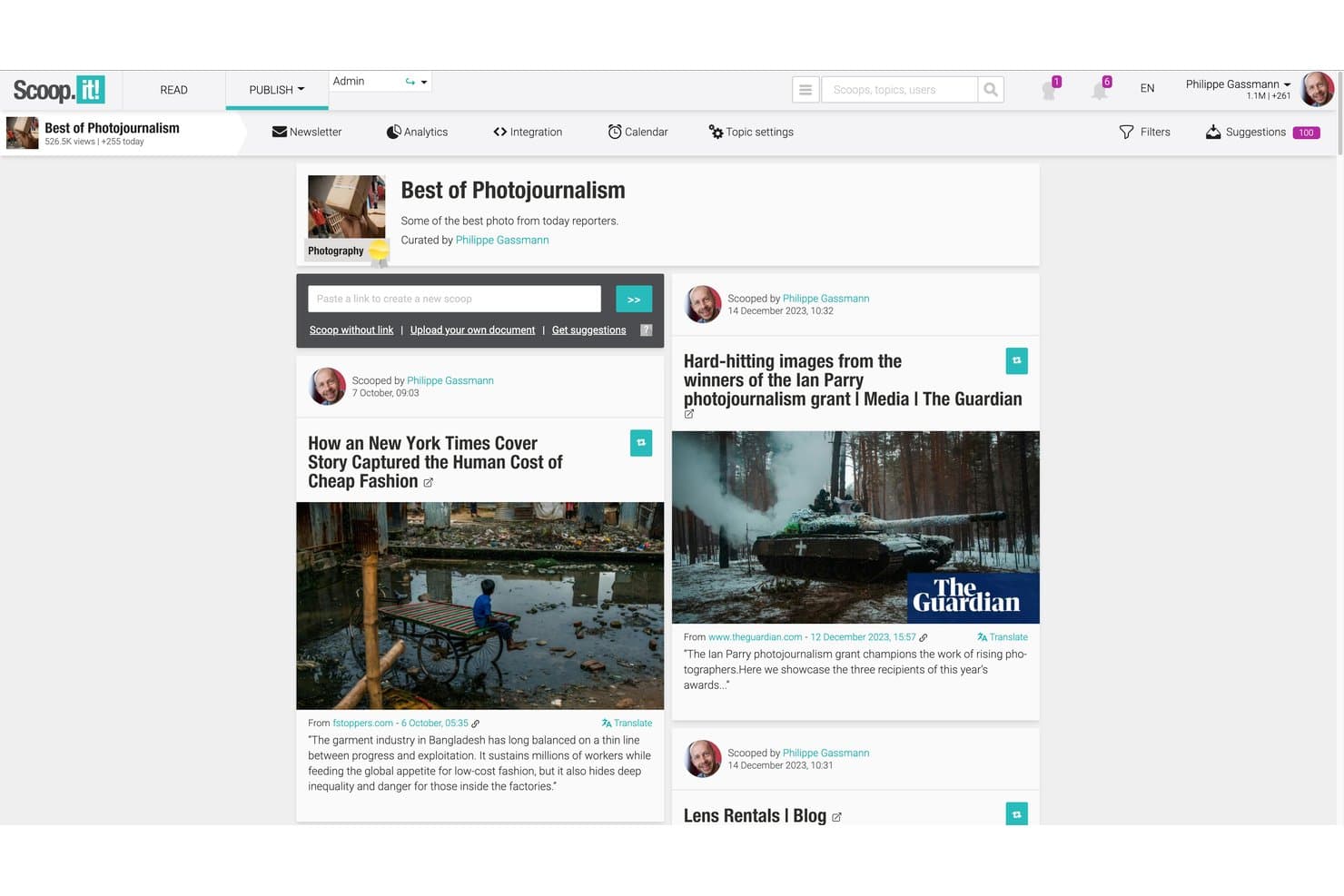
Task: Open the READ tab
Action: 173,90
